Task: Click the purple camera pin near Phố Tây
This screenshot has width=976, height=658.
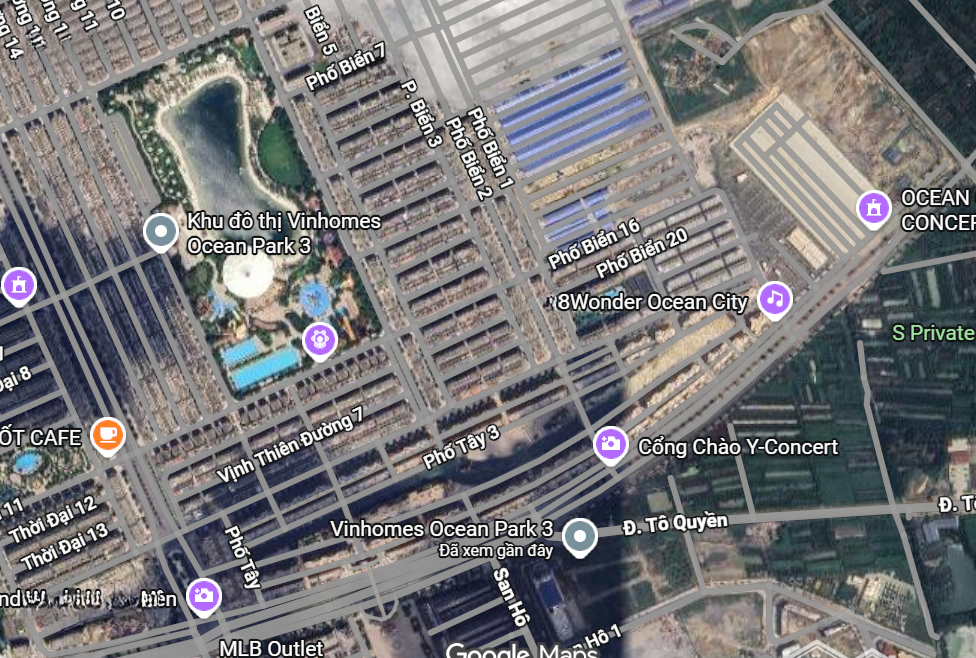Action: pyautogui.click(x=204, y=597)
